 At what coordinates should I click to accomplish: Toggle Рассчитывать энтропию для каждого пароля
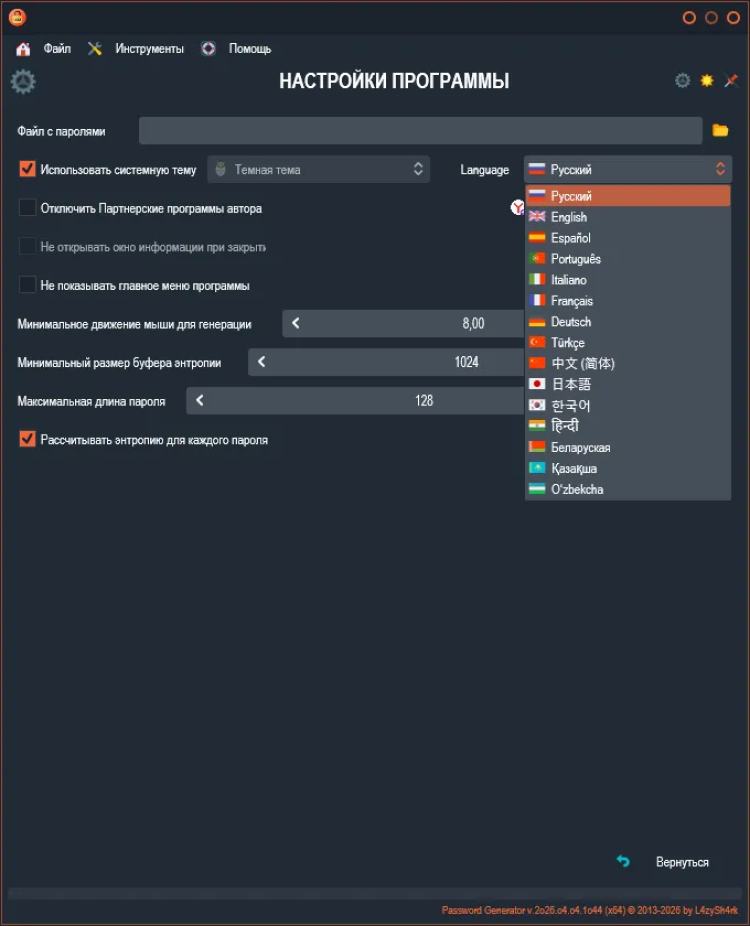tap(27, 439)
